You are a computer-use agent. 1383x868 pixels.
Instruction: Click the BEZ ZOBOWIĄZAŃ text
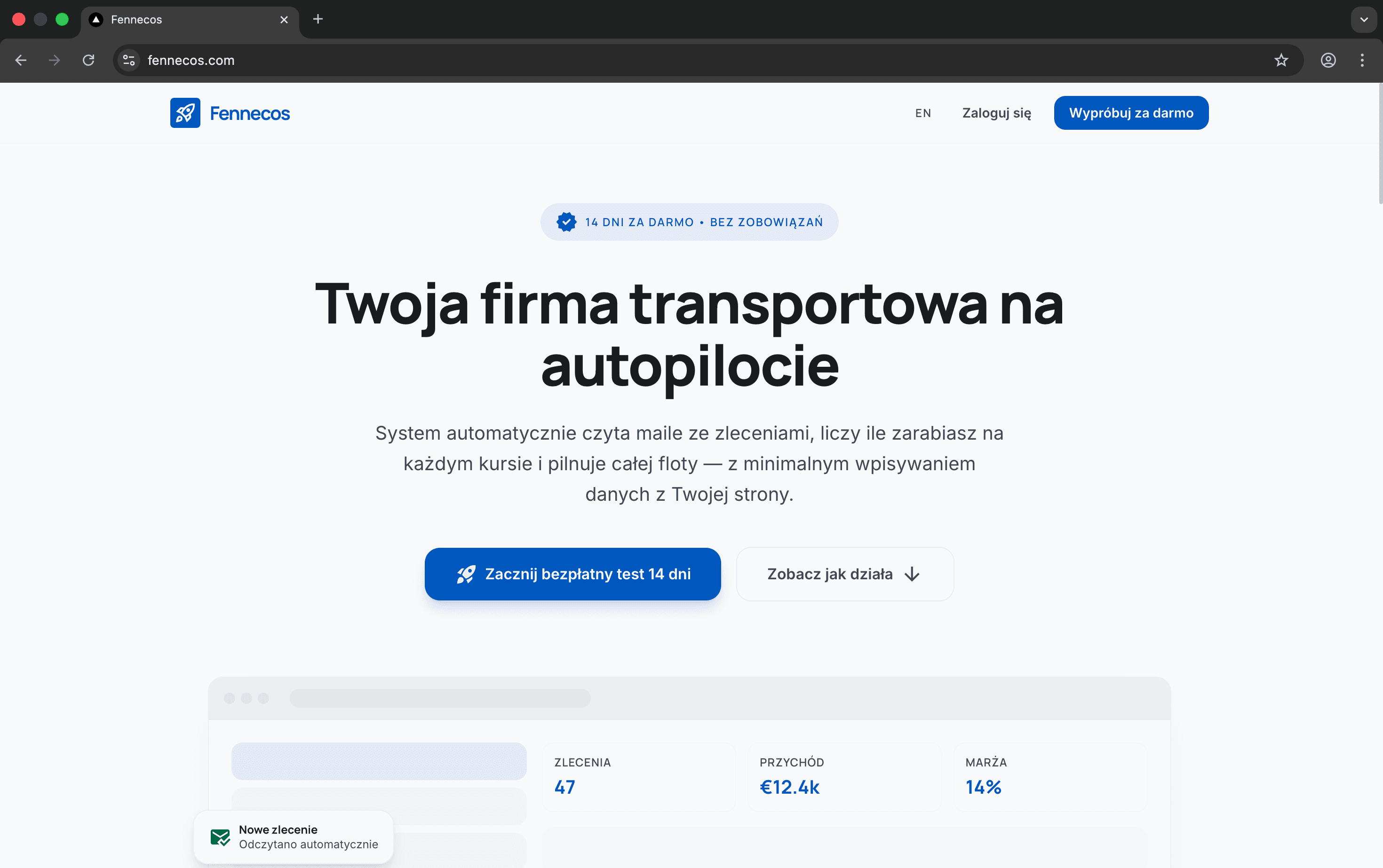[x=766, y=222]
